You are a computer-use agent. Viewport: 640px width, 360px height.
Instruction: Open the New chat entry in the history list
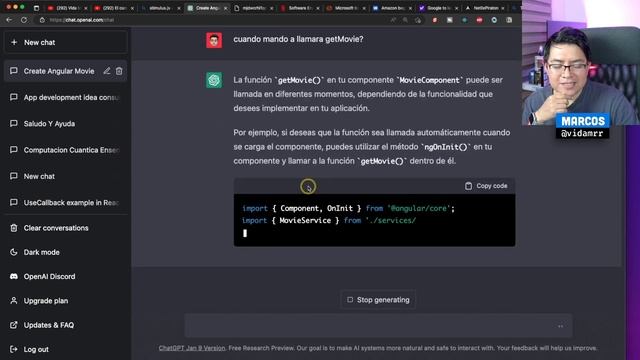(x=65, y=176)
